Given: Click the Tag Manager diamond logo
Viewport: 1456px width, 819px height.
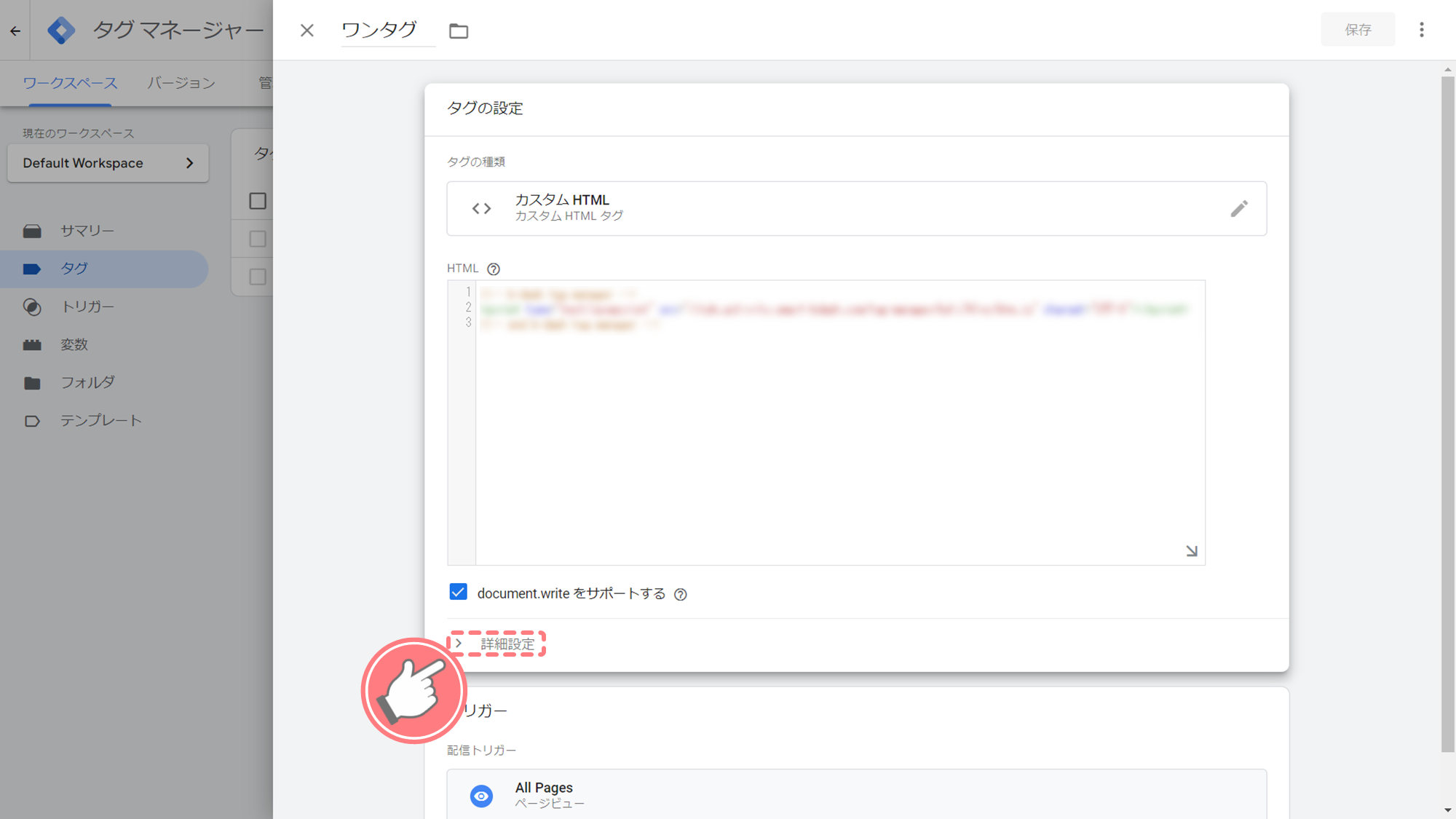Looking at the screenshot, I should point(61,30).
